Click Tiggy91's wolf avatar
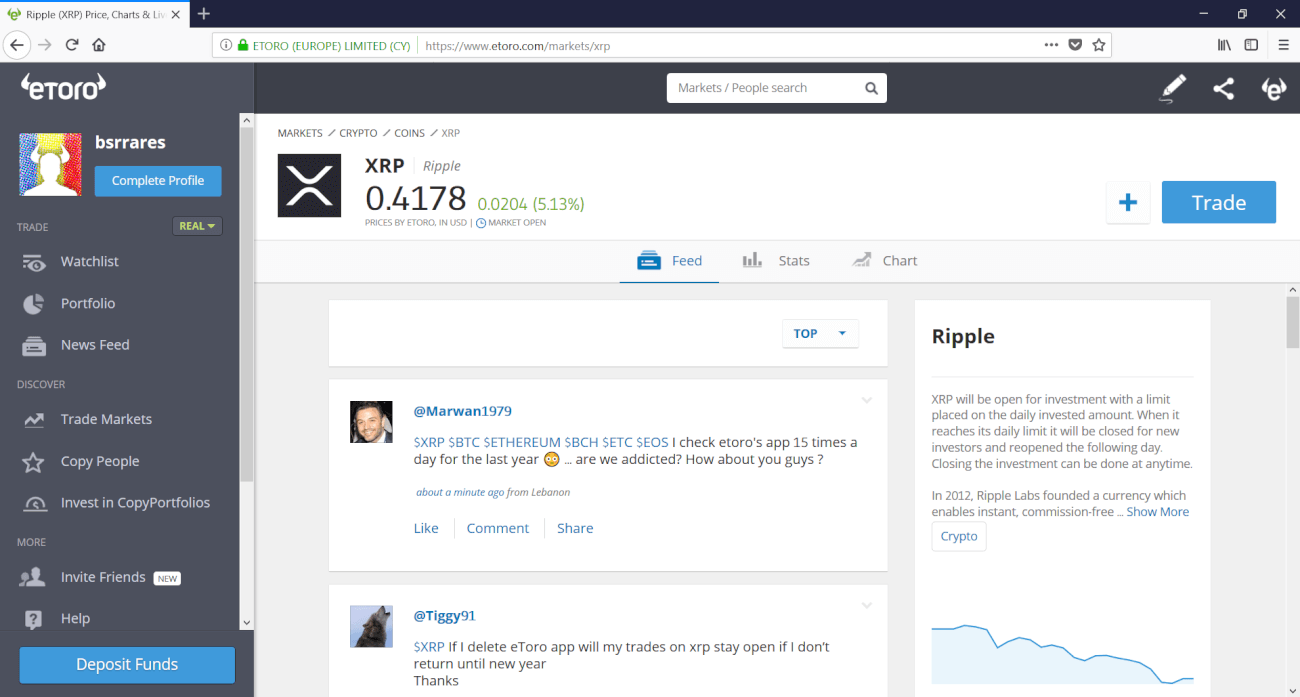 (371, 627)
